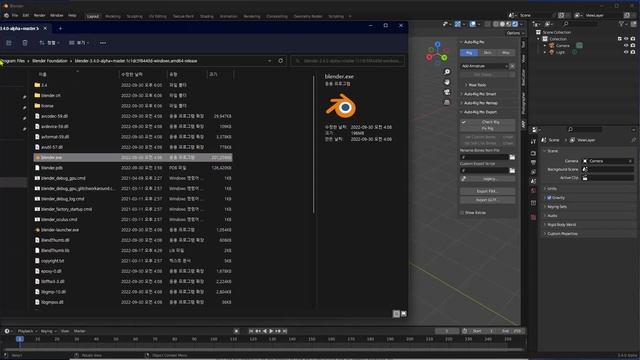This screenshot has height=360, width=640.
Task: Toggle viewport visibility eye for Camera
Action: pyautogui.click(x=626, y=46)
